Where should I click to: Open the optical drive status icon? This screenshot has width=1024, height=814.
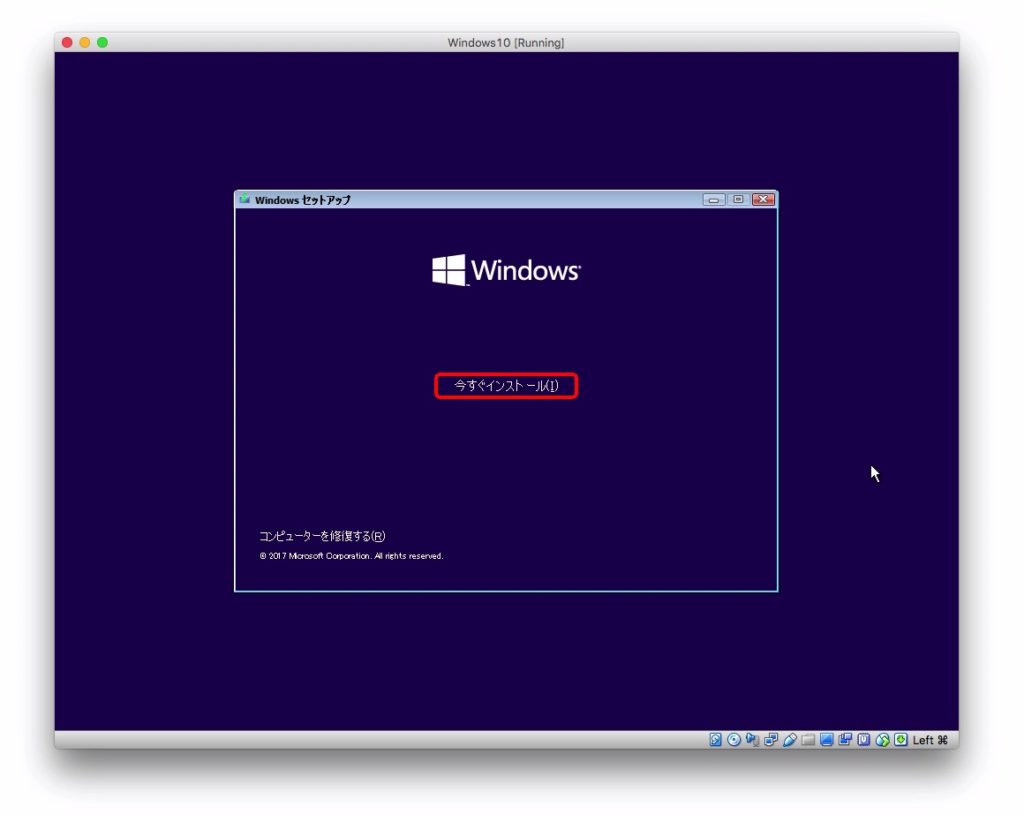734,740
